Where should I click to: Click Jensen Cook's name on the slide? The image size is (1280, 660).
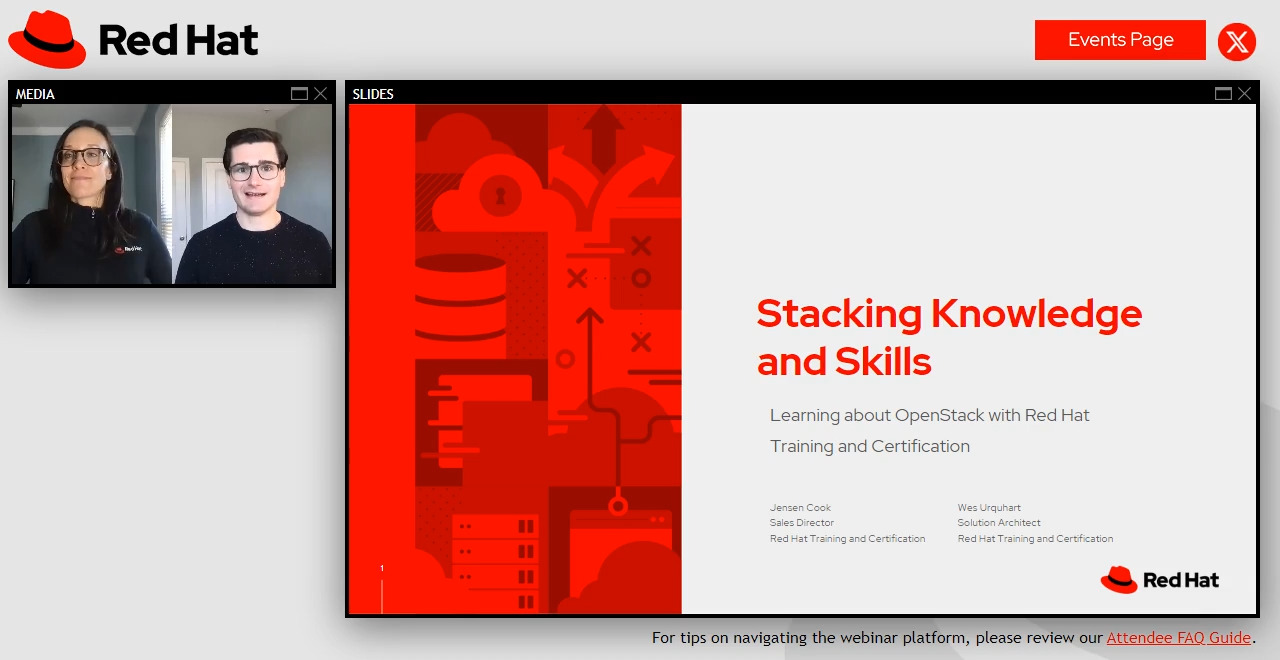point(800,507)
